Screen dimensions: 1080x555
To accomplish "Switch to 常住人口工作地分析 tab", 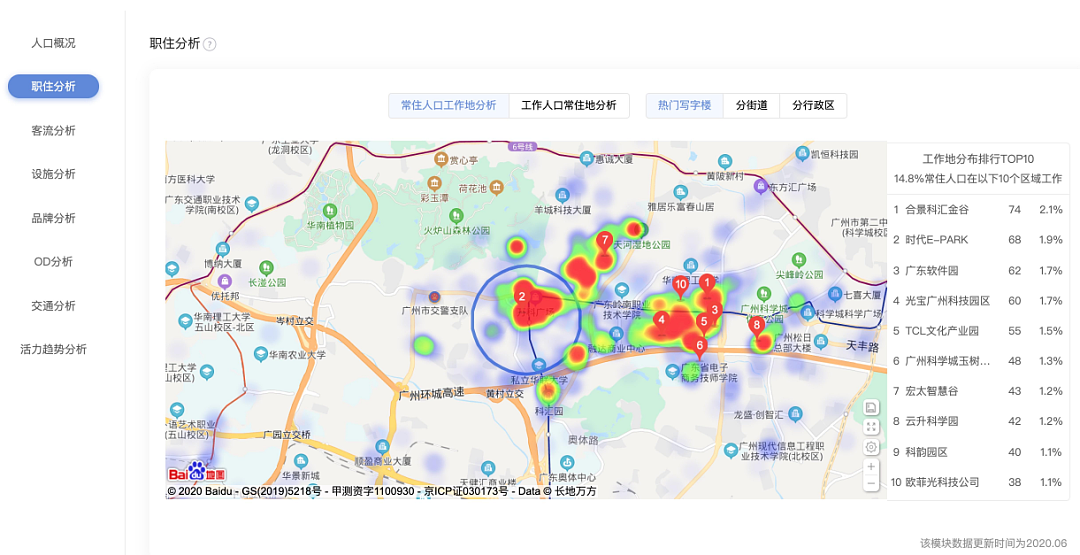I will pyautogui.click(x=448, y=105).
